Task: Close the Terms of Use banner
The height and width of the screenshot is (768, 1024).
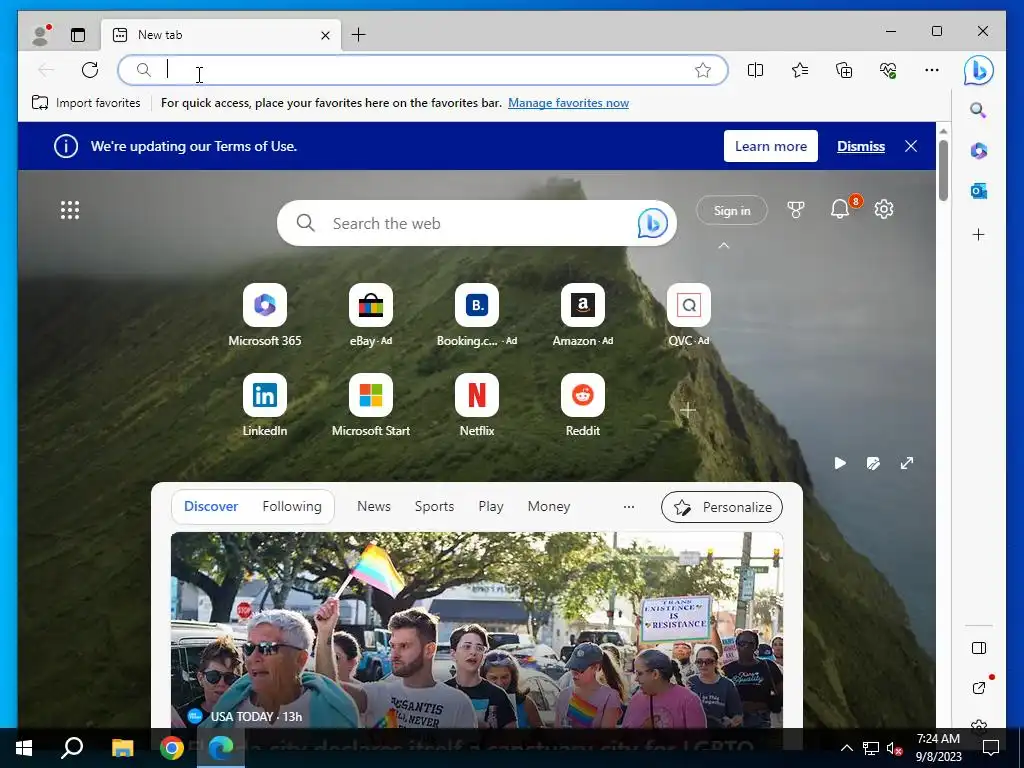Action: tap(911, 146)
